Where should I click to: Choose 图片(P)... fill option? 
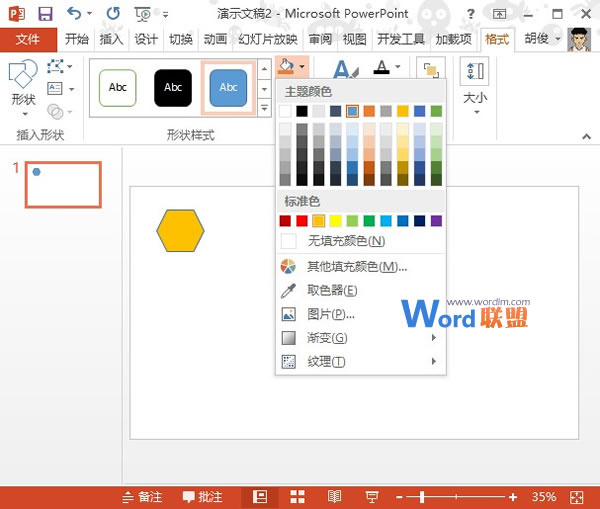(360, 314)
